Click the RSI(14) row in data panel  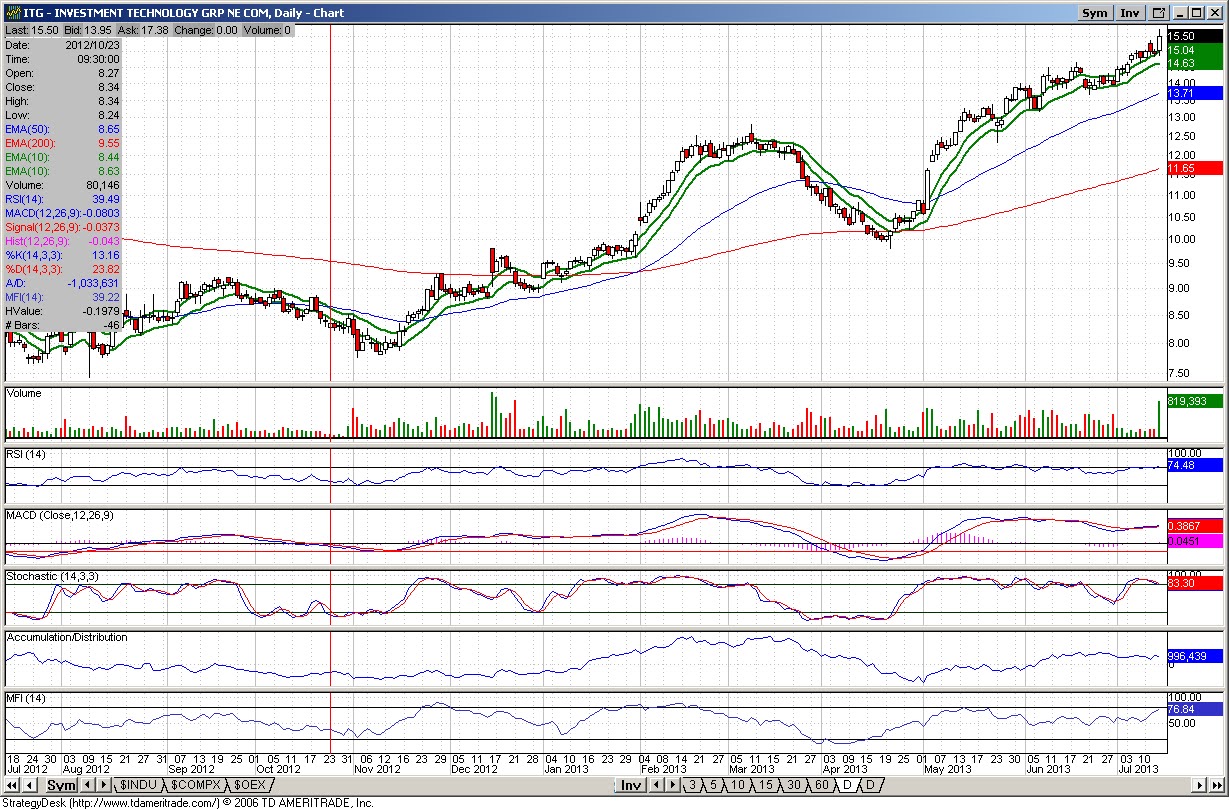[63, 199]
